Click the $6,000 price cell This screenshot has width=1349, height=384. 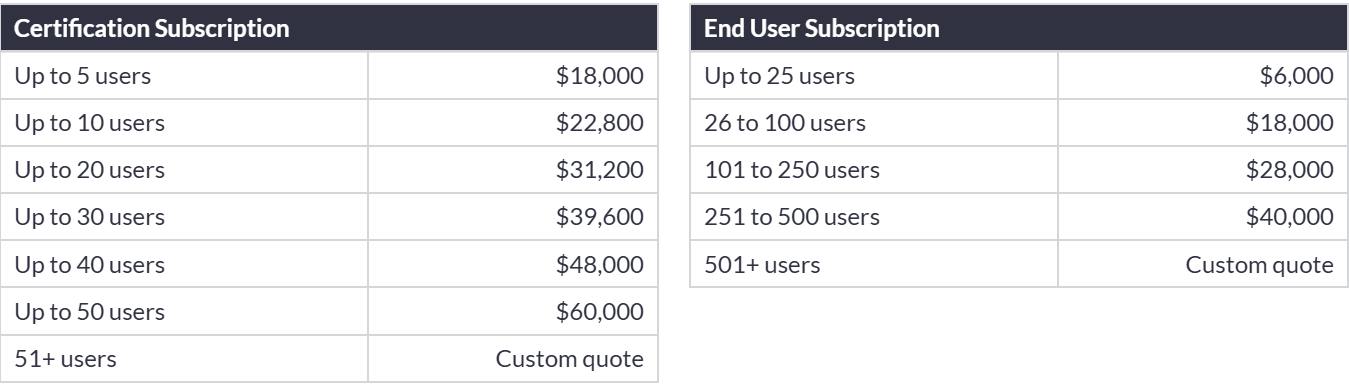click(1203, 75)
